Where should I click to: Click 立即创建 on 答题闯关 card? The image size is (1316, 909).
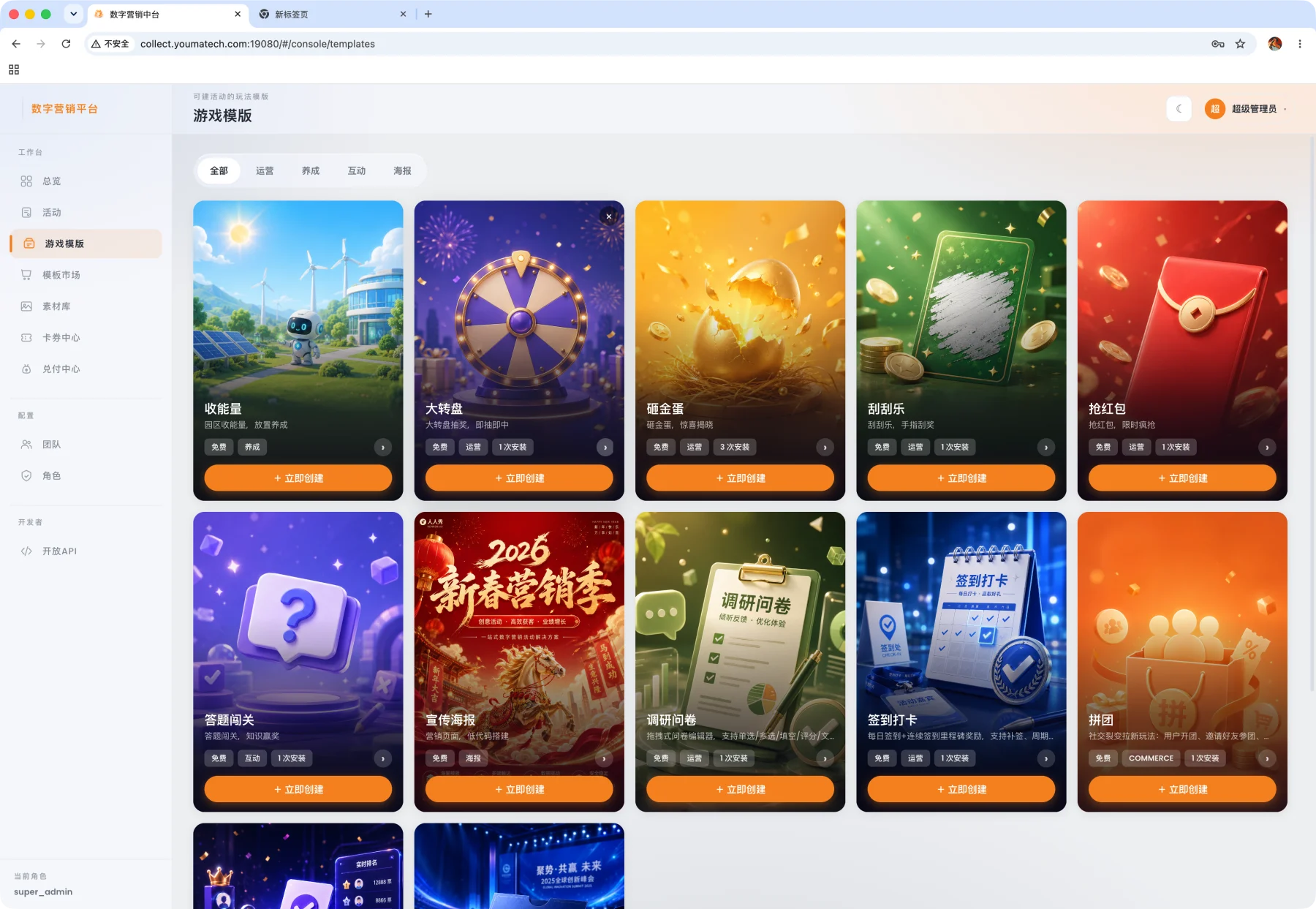(298, 790)
